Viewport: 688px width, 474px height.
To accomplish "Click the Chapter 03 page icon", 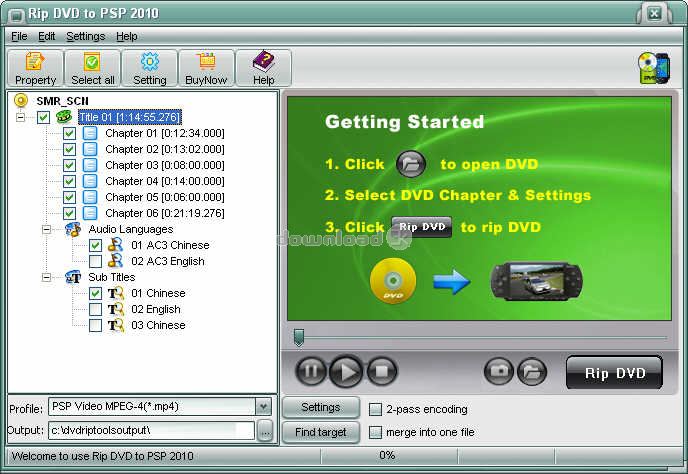I will point(90,165).
